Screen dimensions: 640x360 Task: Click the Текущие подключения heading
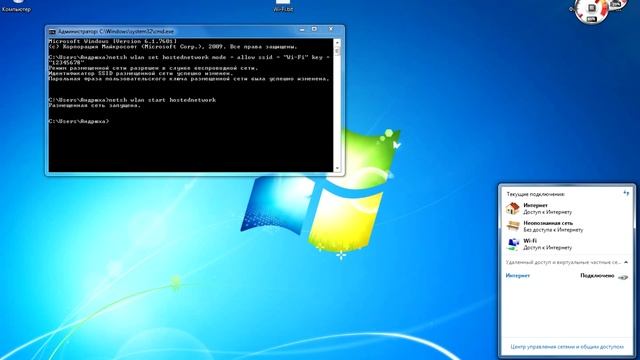[x=536, y=194]
